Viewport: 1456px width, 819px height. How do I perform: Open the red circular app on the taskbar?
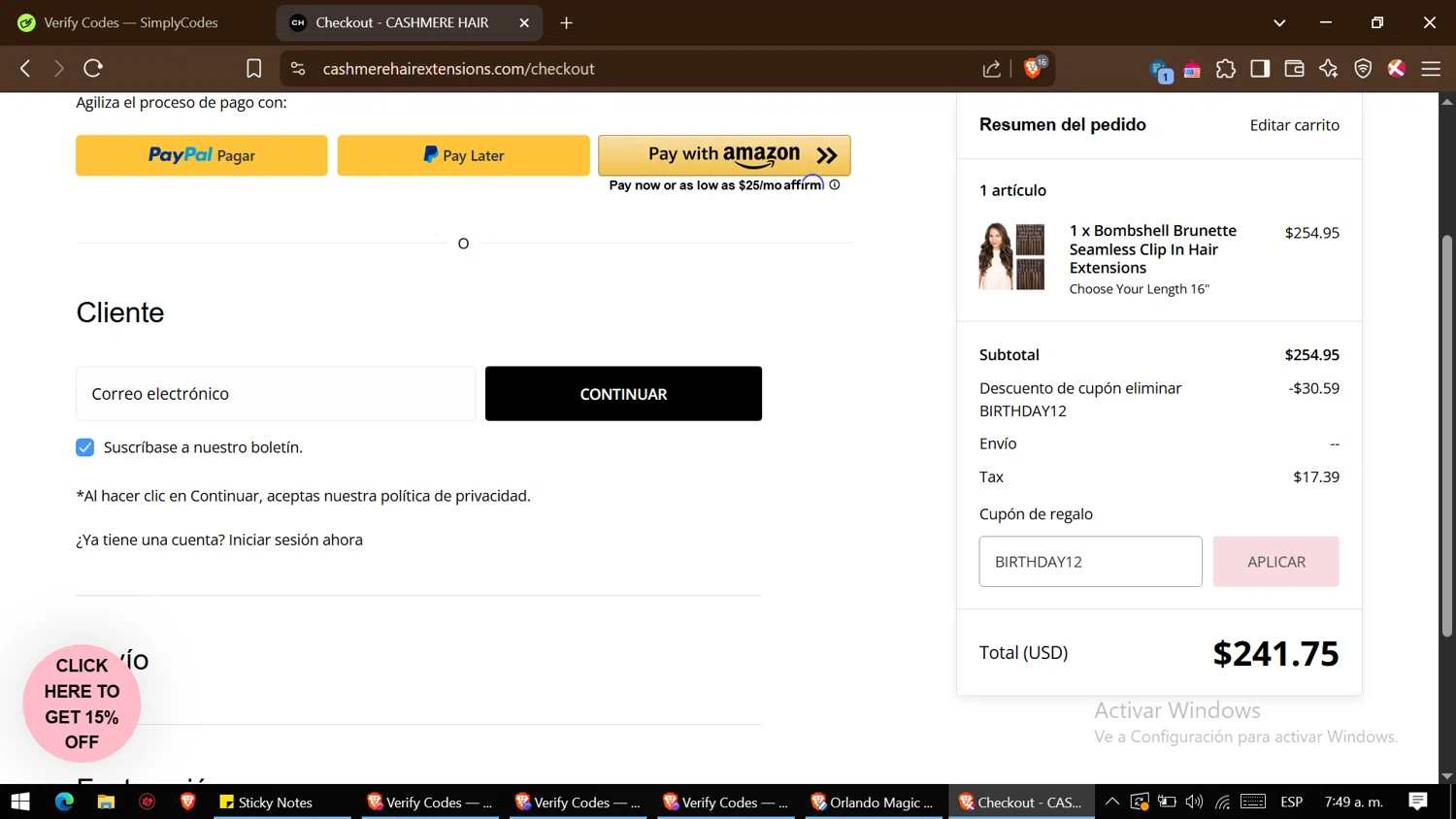(x=148, y=802)
